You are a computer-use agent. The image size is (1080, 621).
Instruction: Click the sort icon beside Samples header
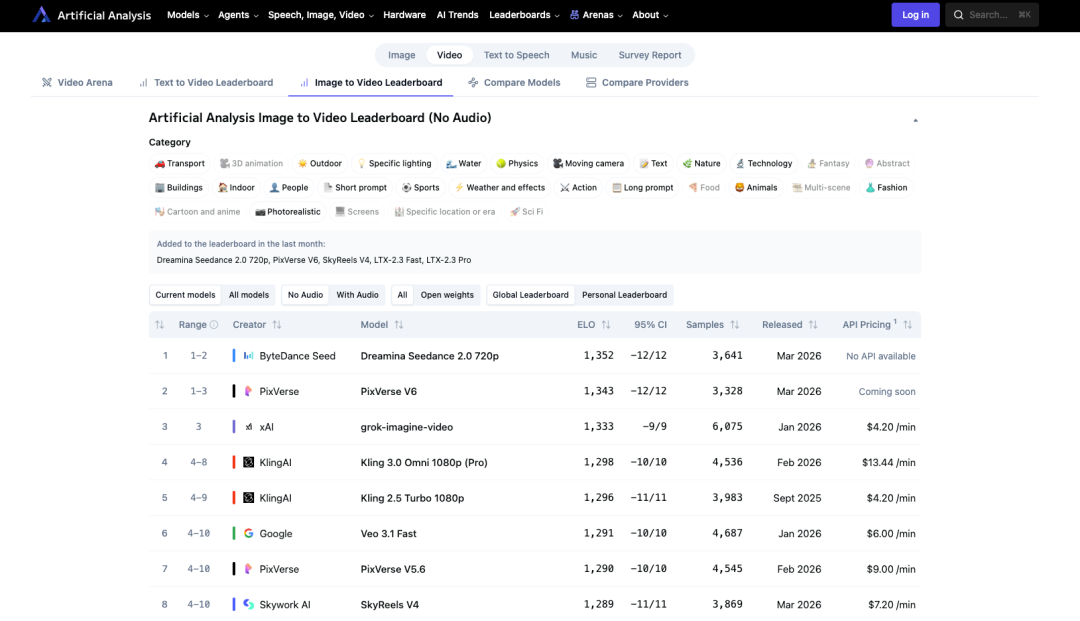click(x=735, y=325)
